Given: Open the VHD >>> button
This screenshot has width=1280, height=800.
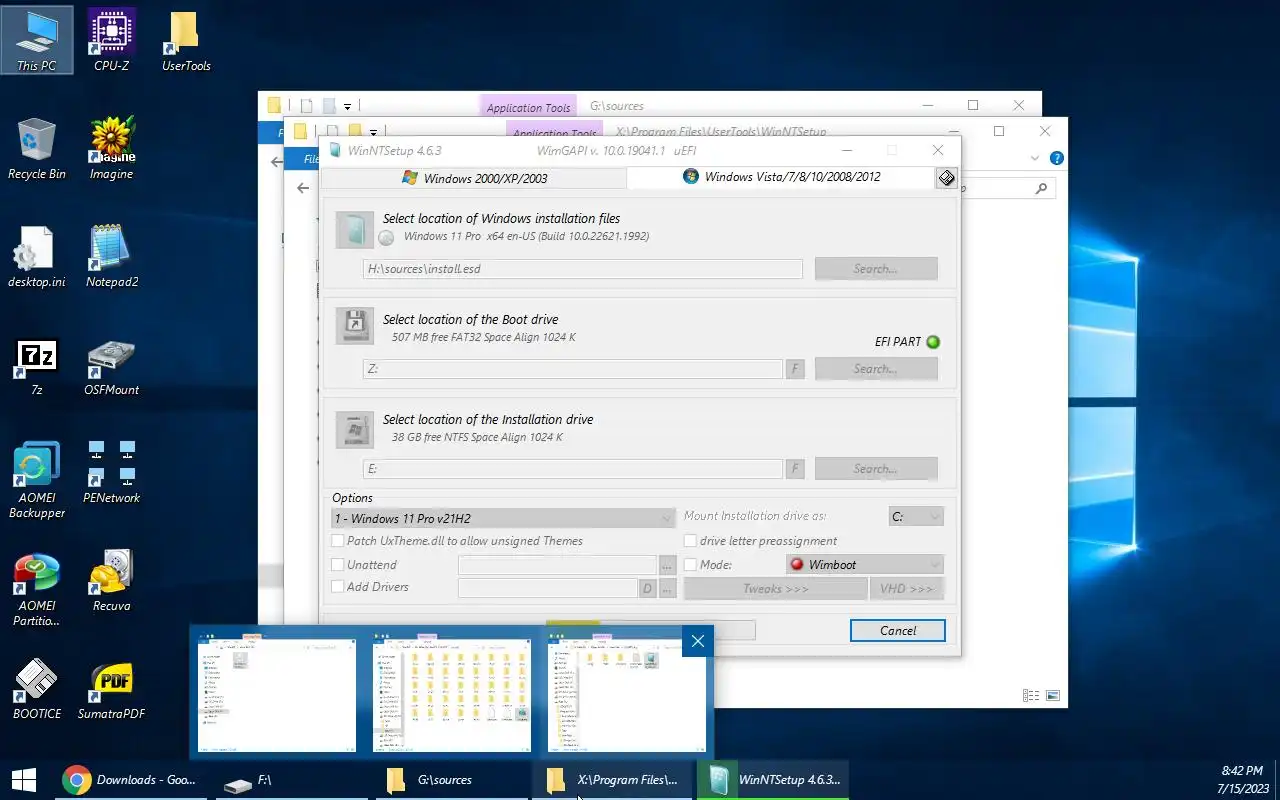Looking at the screenshot, I should tap(907, 589).
